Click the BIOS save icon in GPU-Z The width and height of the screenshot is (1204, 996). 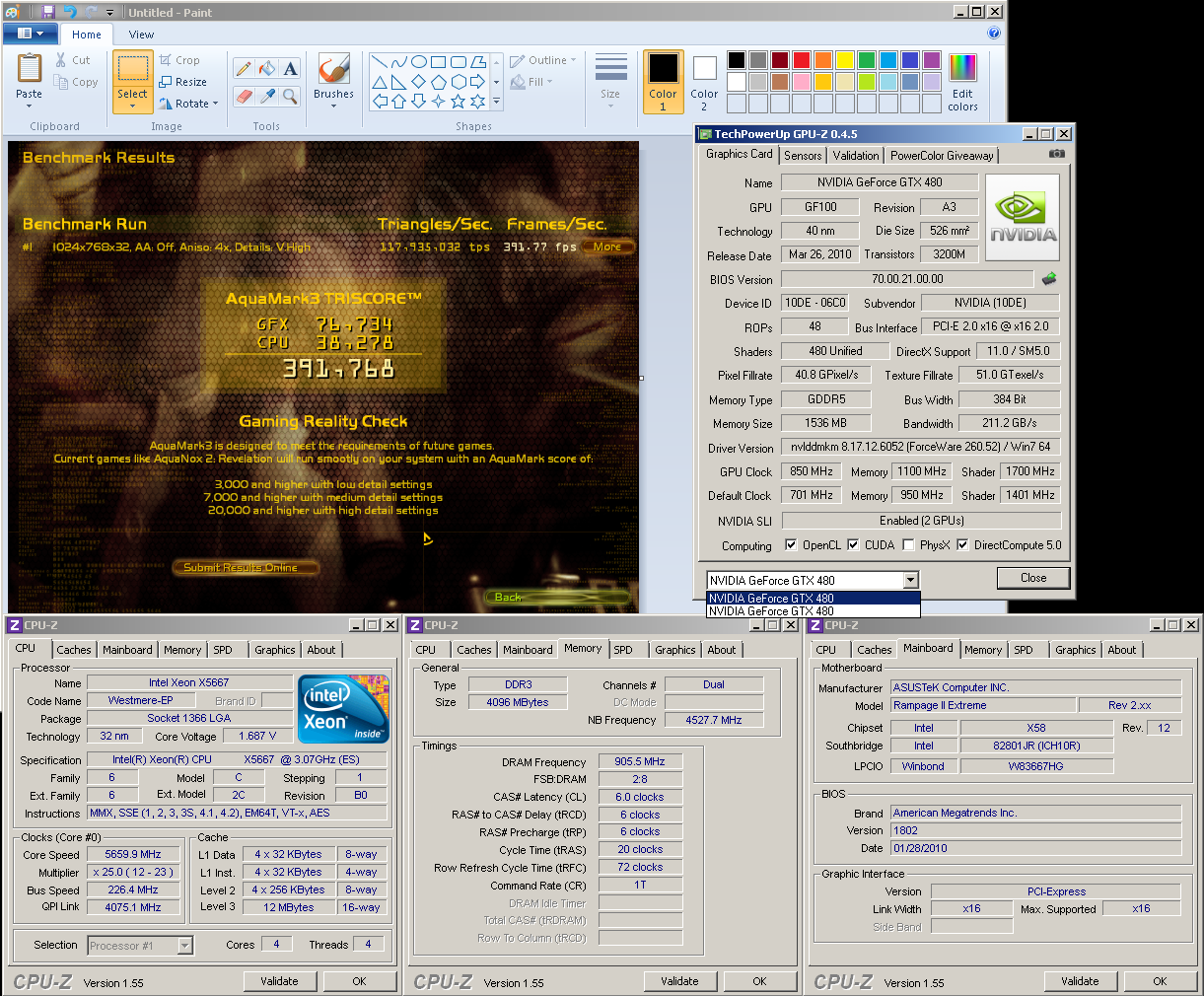click(x=1049, y=279)
